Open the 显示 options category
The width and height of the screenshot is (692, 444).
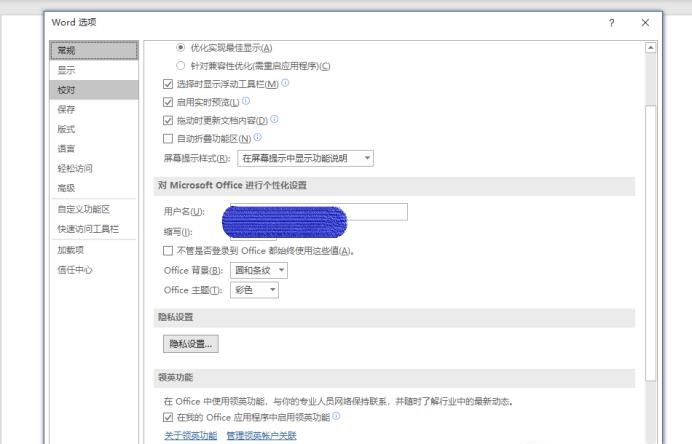(94, 70)
